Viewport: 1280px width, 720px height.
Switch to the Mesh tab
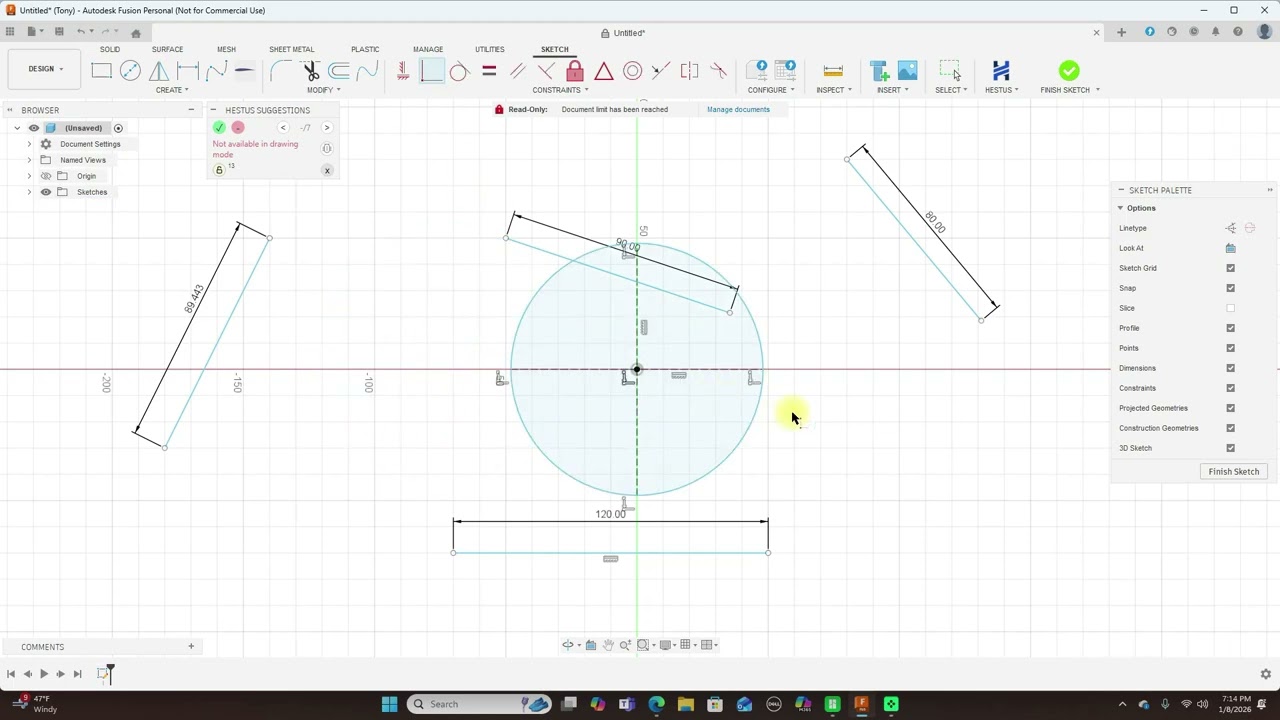click(x=226, y=49)
